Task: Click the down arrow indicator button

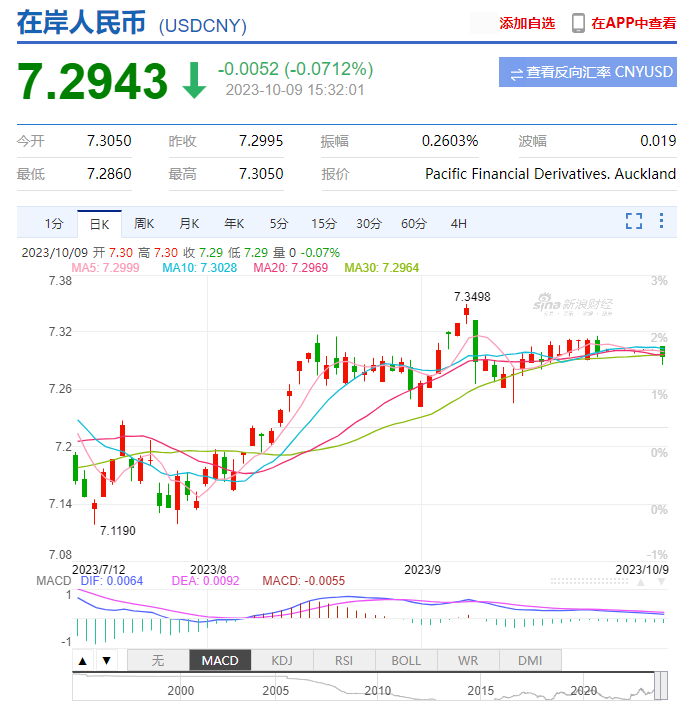Action: click(x=106, y=660)
